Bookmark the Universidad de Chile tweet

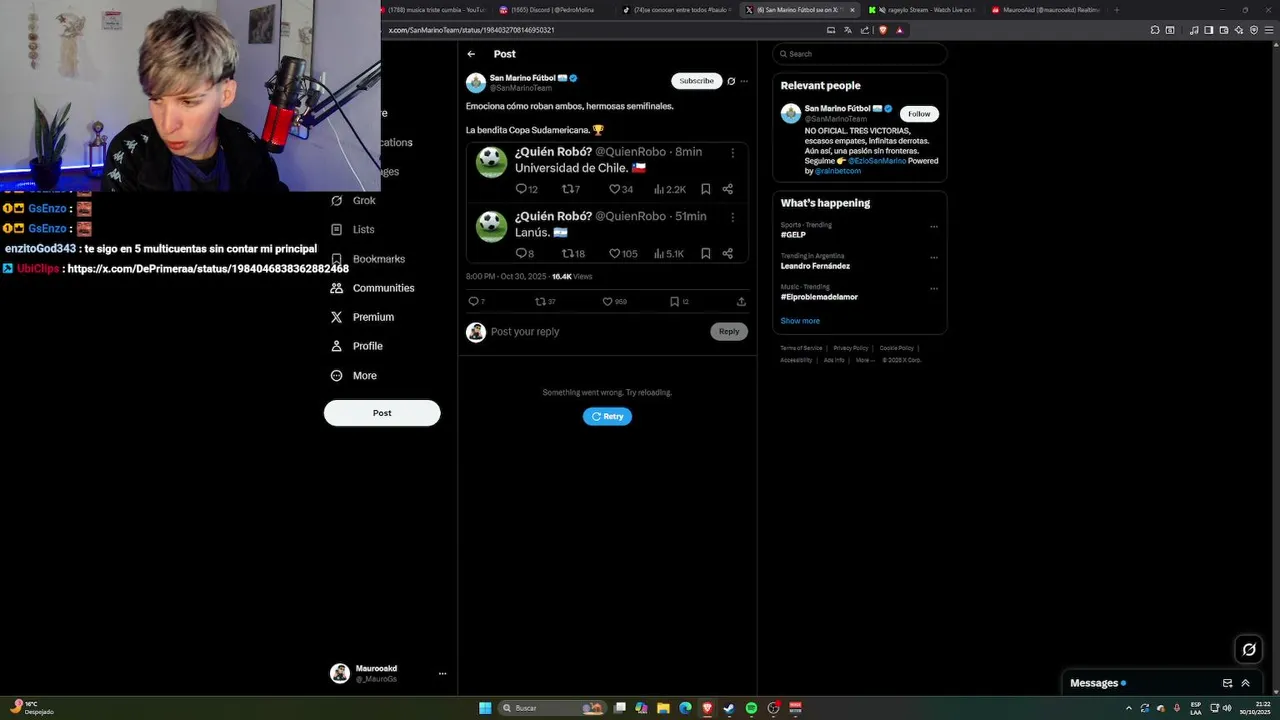point(705,189)
